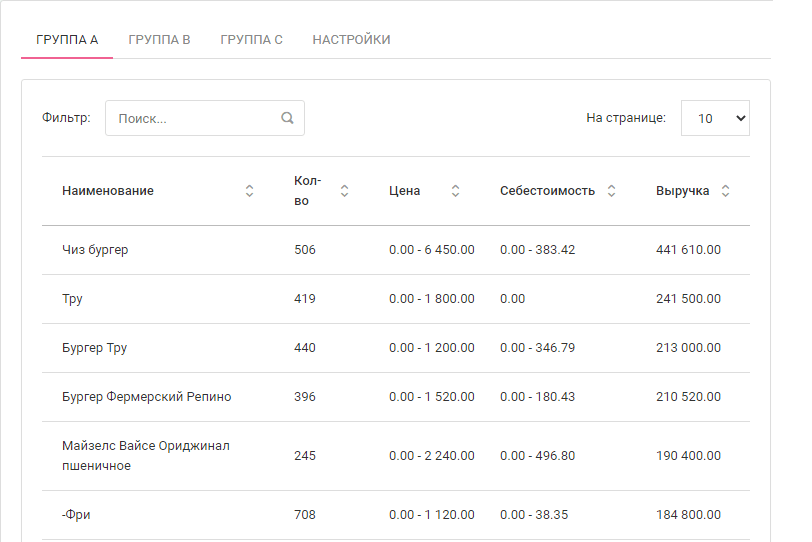Sort by Выручка using arrows icon
This screenshot has width=812, height=542.
[x=725, y=191]
